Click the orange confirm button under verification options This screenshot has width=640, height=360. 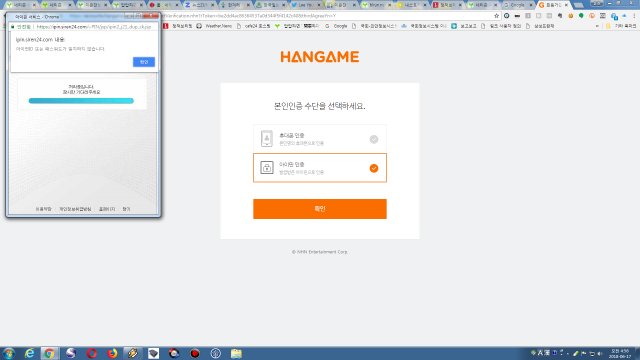pyautogui.click(x=320, y=209)
